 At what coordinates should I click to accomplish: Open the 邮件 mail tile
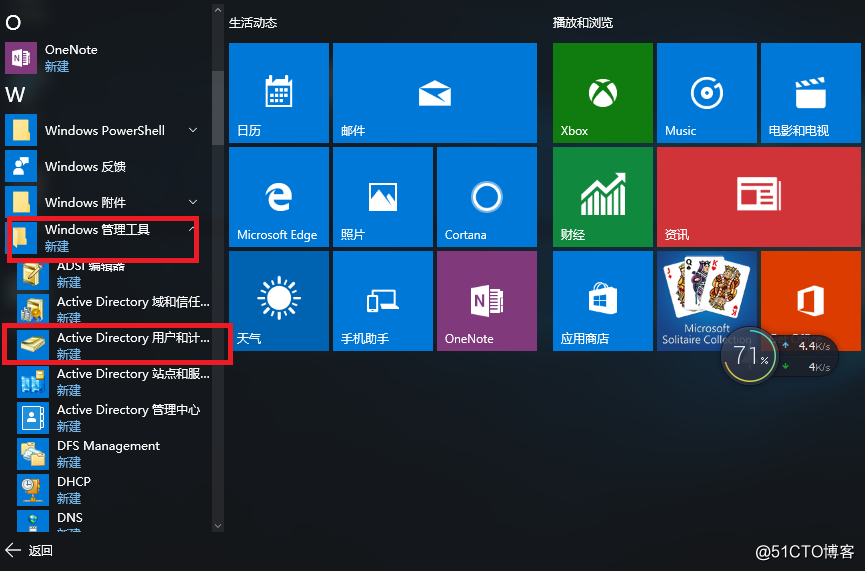(435, 93)
